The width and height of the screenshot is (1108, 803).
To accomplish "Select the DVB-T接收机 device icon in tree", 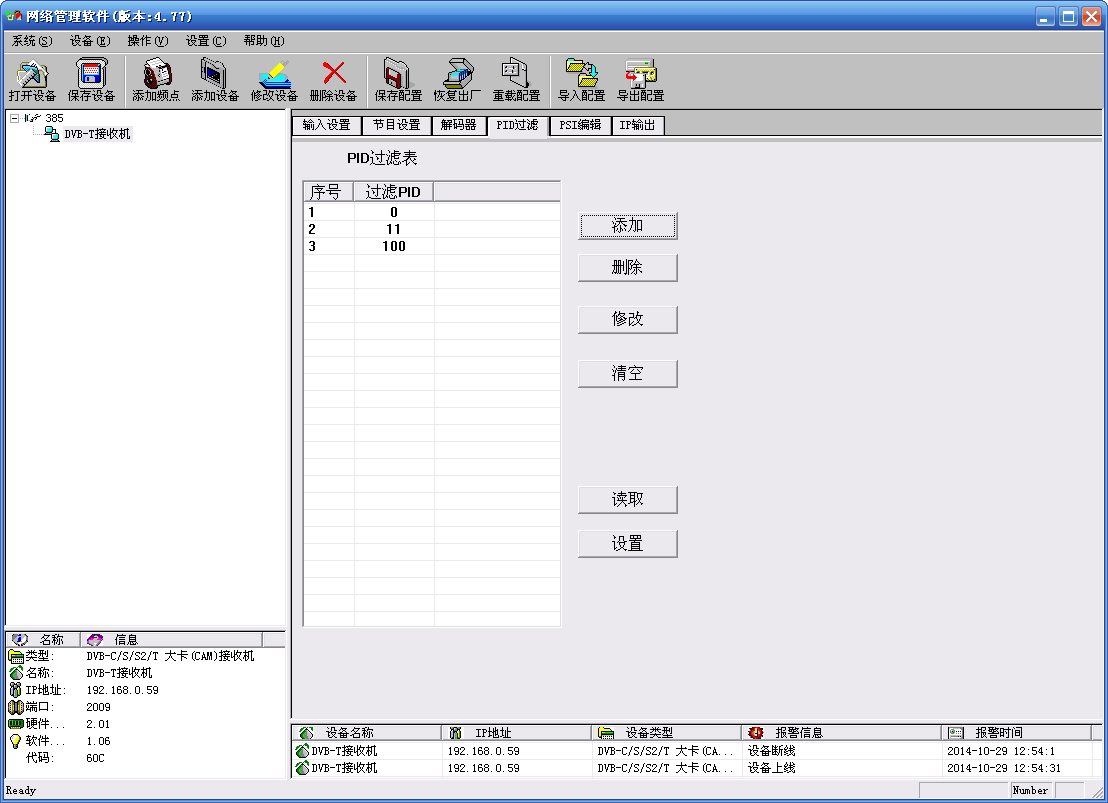I will 52,134.
